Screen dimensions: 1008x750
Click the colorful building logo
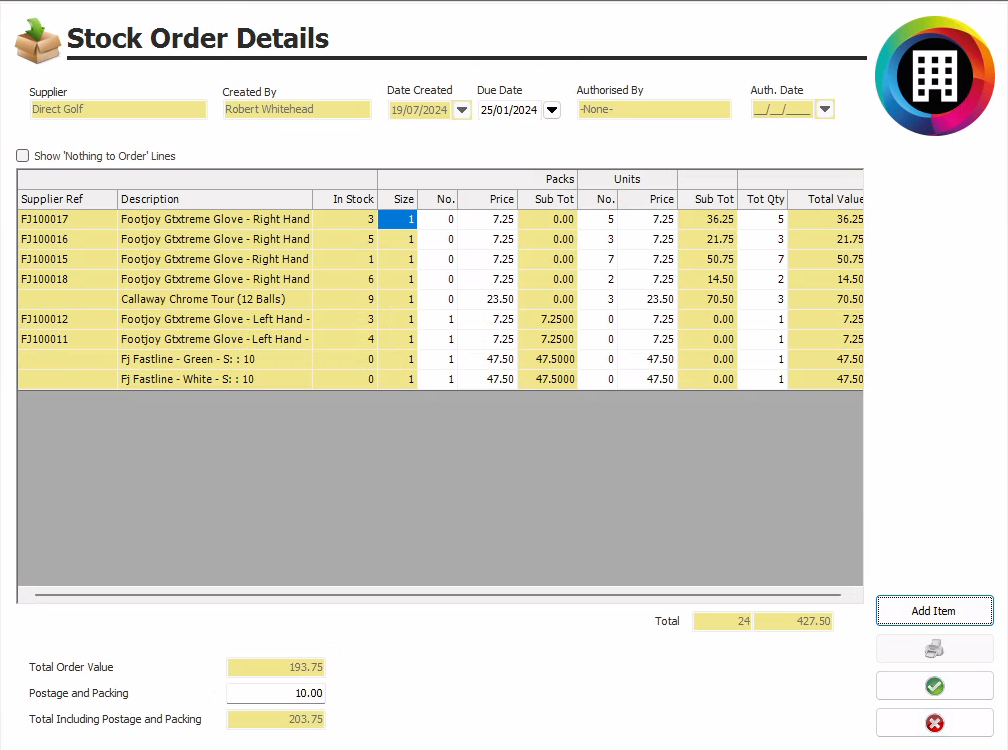pos(935,76)
